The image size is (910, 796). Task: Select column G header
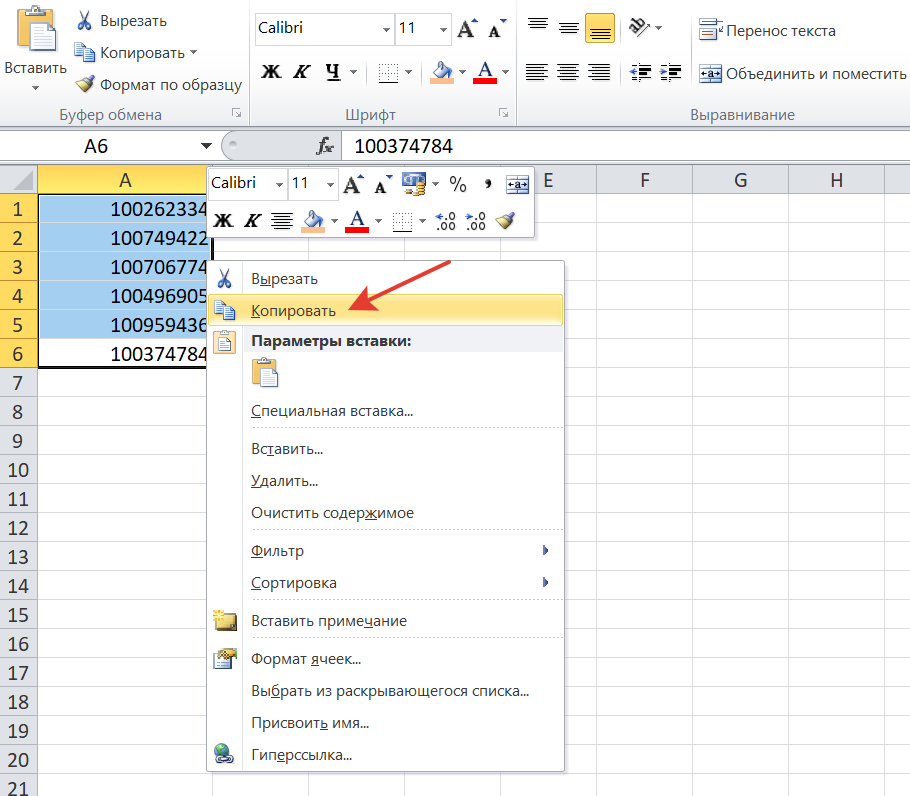tap(741, 180)
